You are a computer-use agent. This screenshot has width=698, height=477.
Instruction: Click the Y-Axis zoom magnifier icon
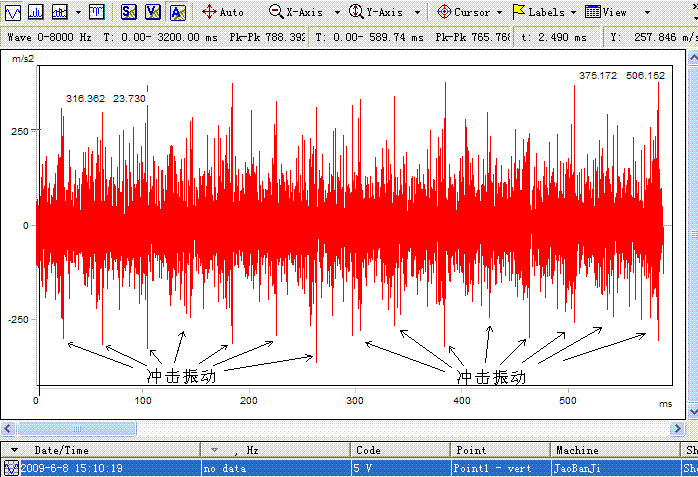tap(356, 12)
